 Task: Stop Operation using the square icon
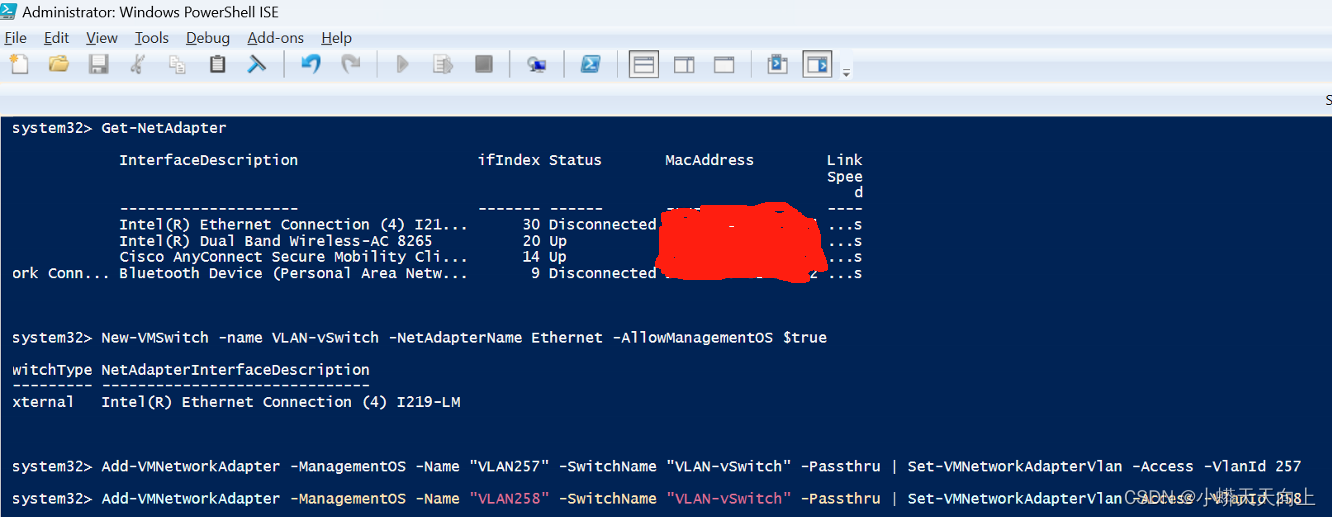[x=484, y=65]
